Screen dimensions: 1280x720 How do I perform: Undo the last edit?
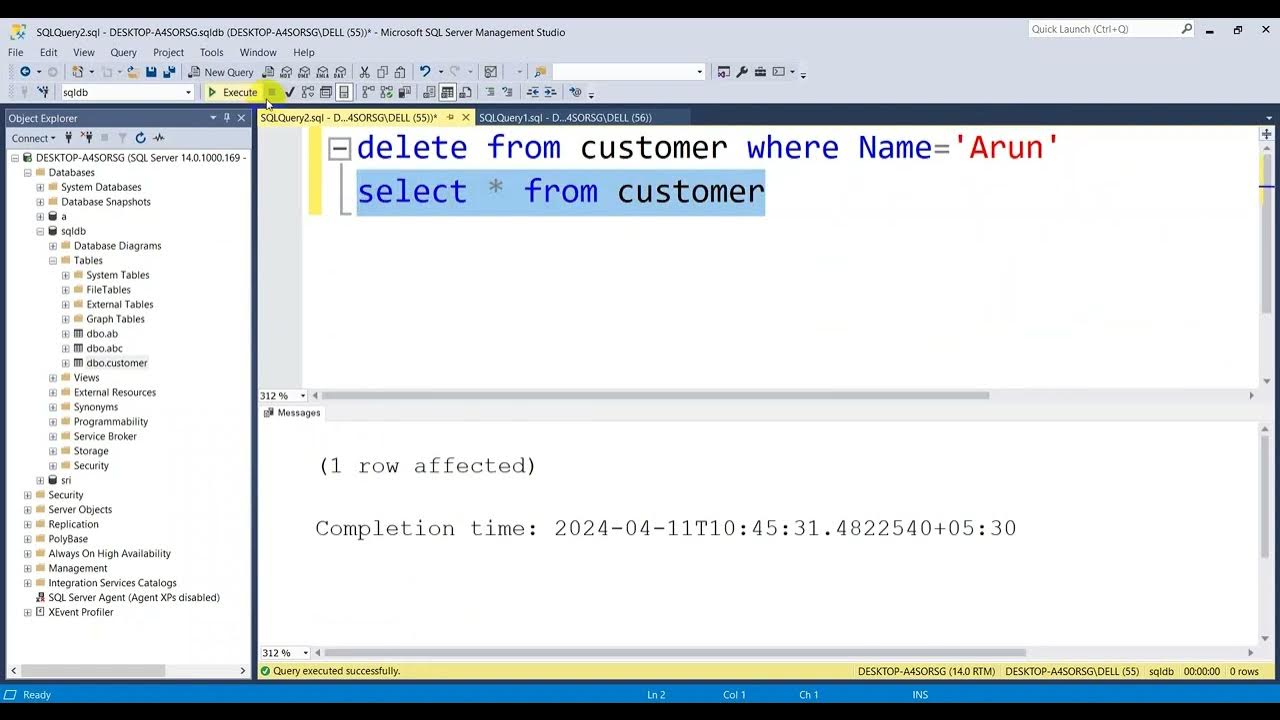[425, 72]
